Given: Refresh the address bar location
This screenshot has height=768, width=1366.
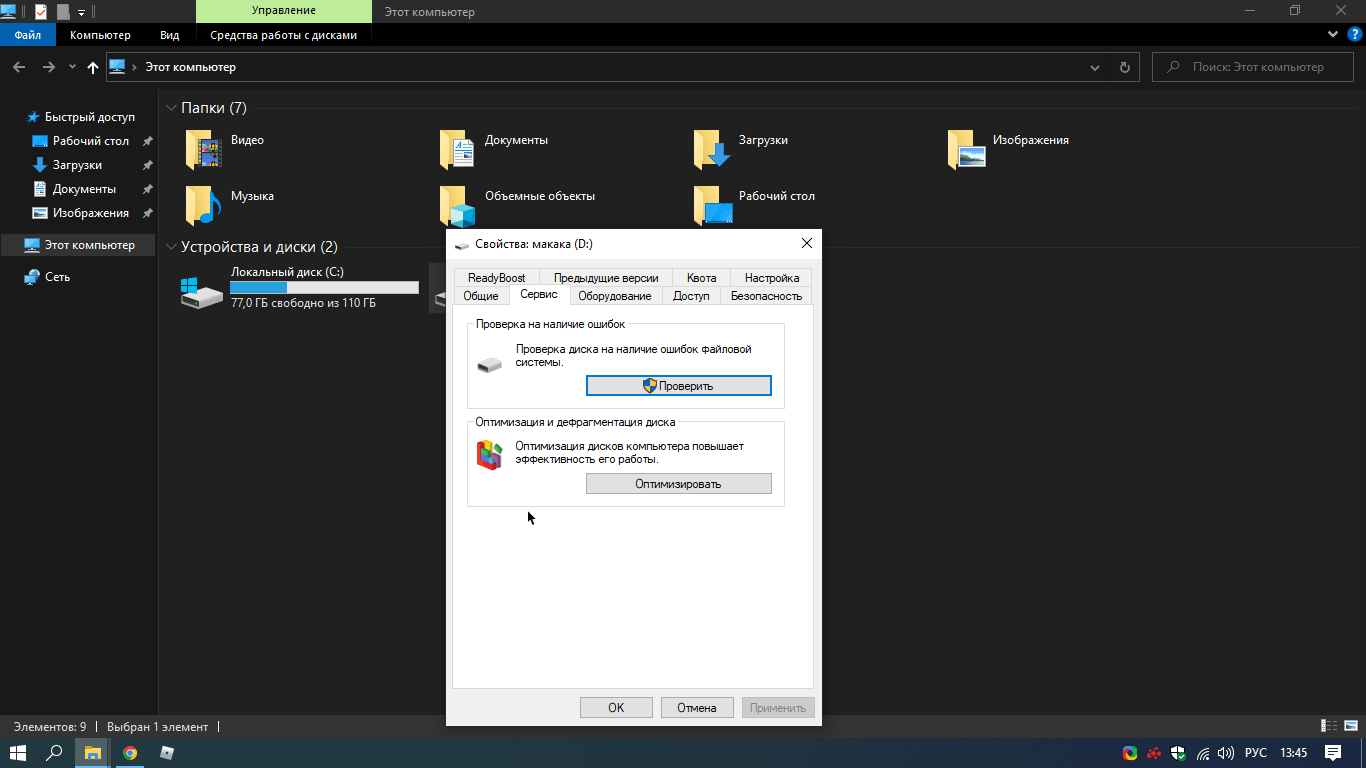Looking at the screenshot, I should tap(1124, 67).
